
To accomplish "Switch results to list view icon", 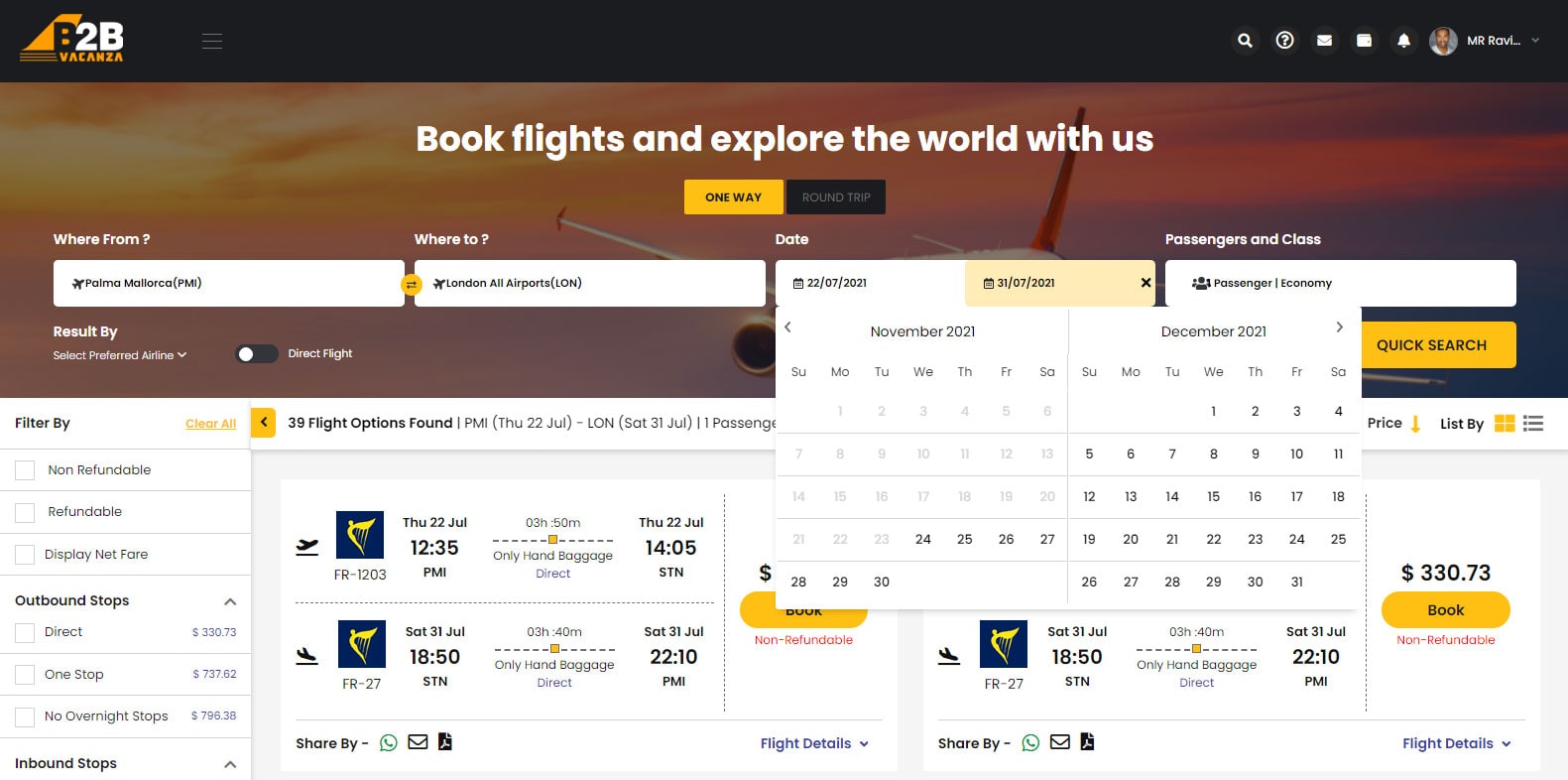I will pyautogui.click(x=1532, y=423).
